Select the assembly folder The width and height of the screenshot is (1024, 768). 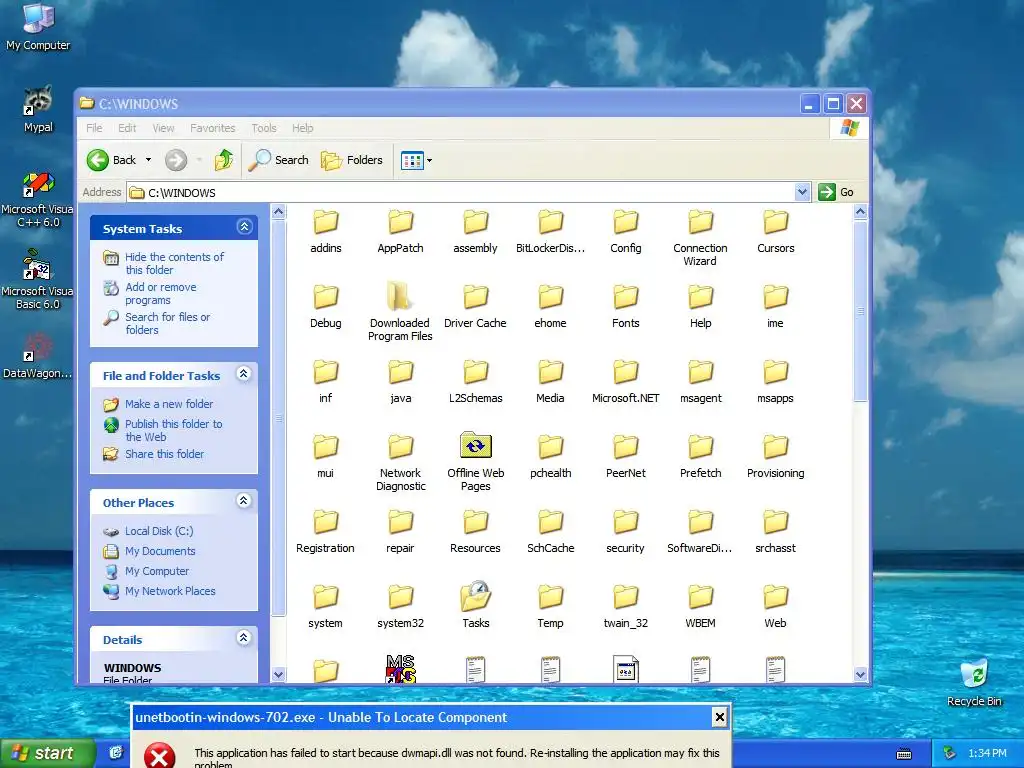click(475, 231)
